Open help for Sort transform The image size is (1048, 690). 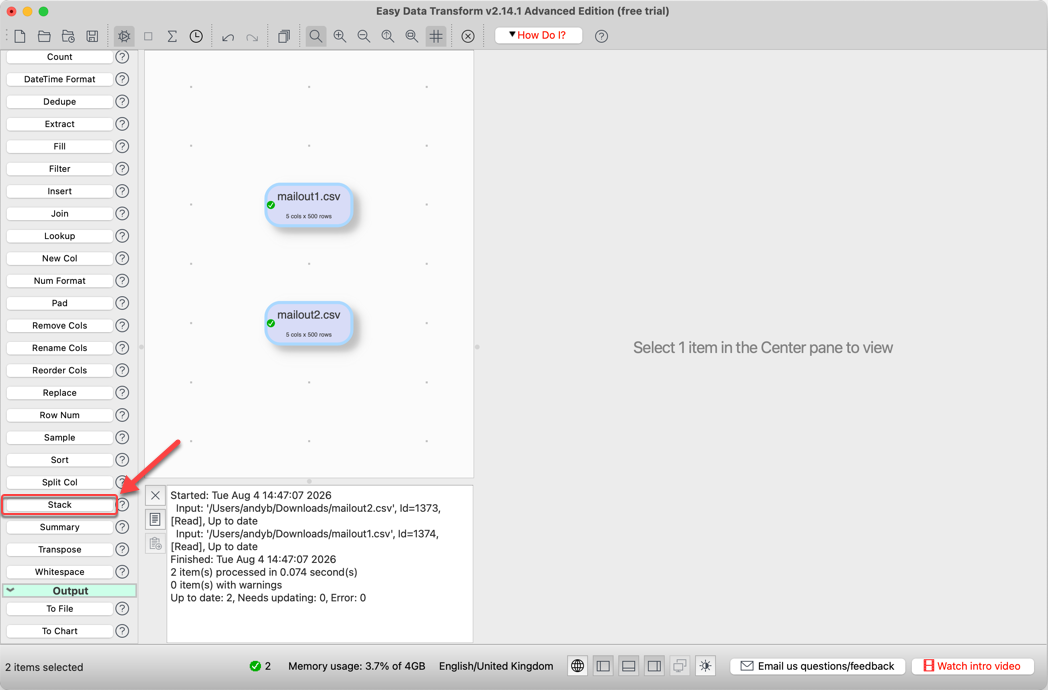[122, 460]
